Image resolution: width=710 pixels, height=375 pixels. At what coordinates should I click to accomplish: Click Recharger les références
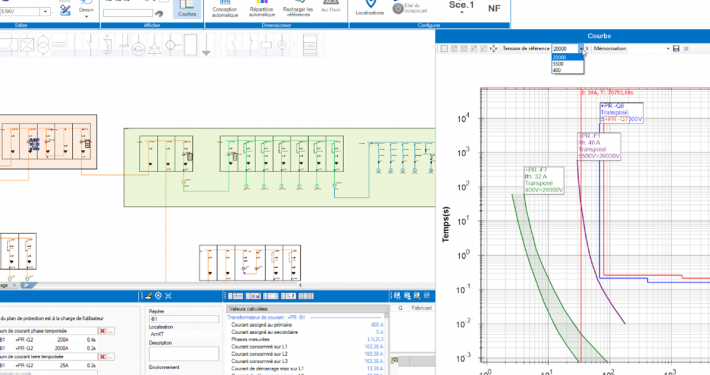297,9
